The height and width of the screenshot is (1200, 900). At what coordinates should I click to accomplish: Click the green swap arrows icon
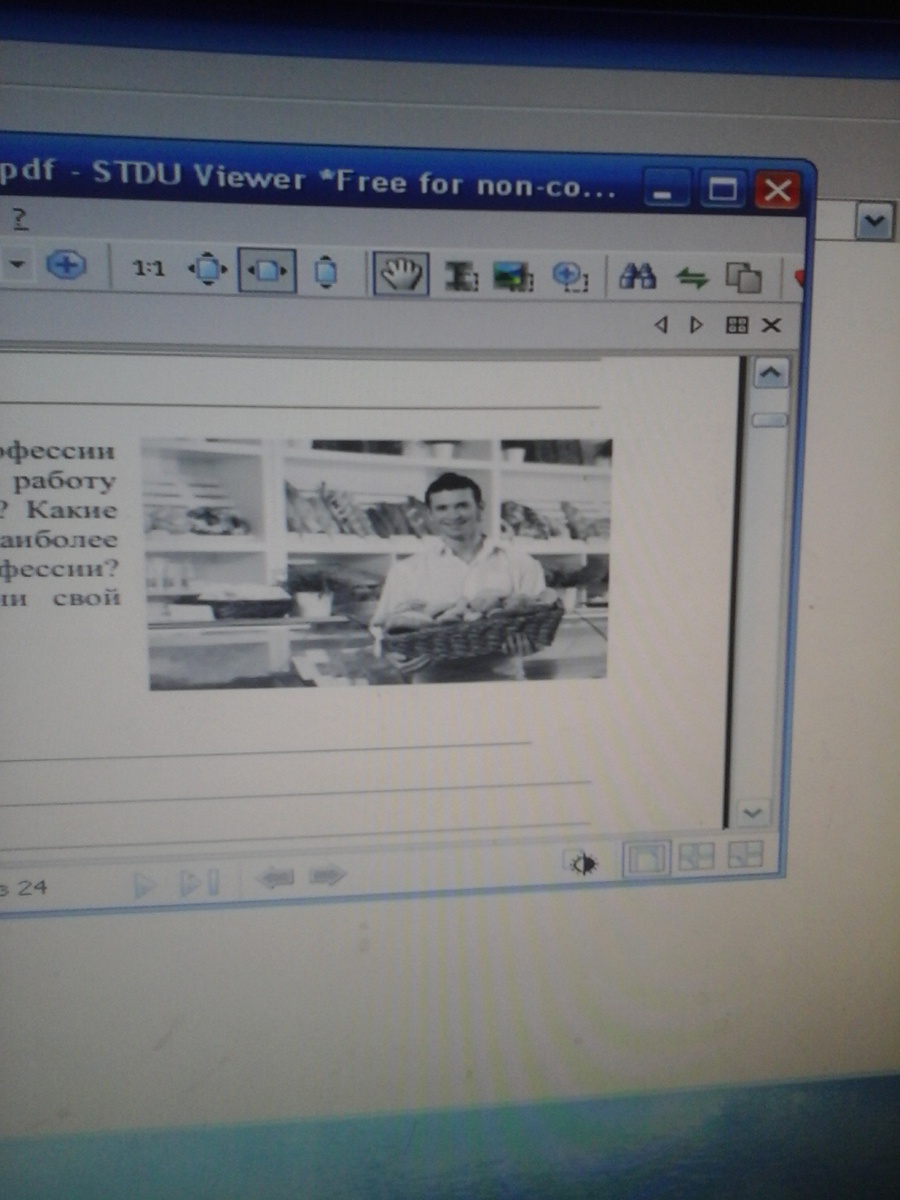pos(690,279)
